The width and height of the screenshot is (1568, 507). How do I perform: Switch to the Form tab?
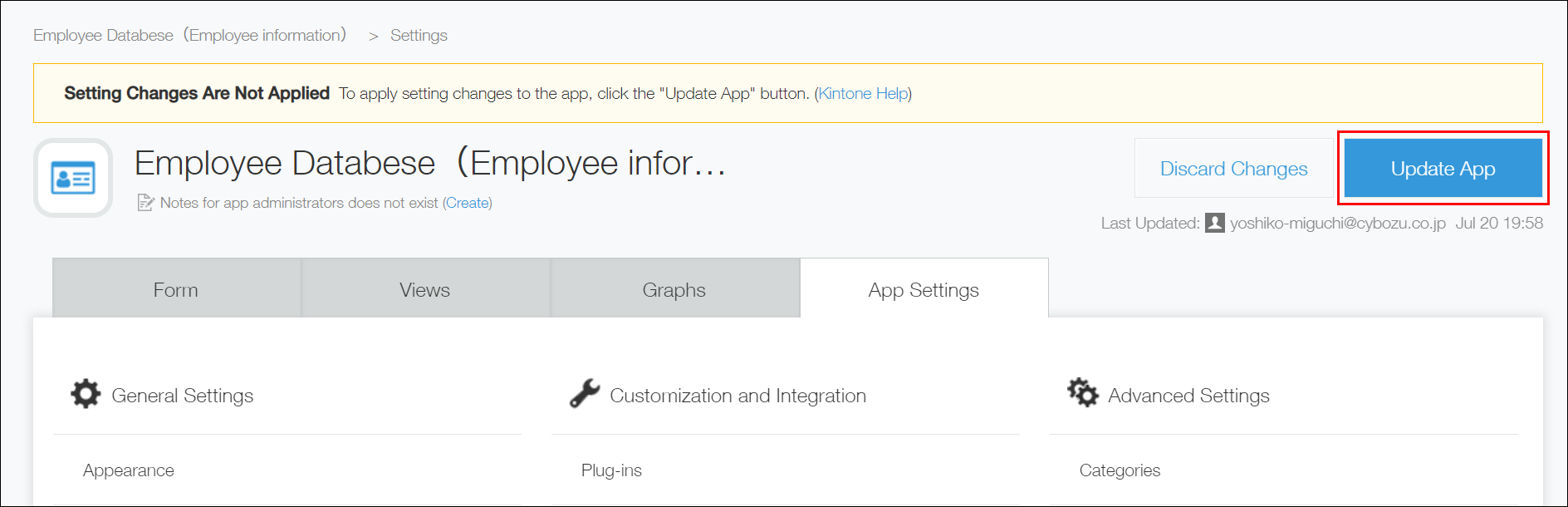click(x=176, y=289)
